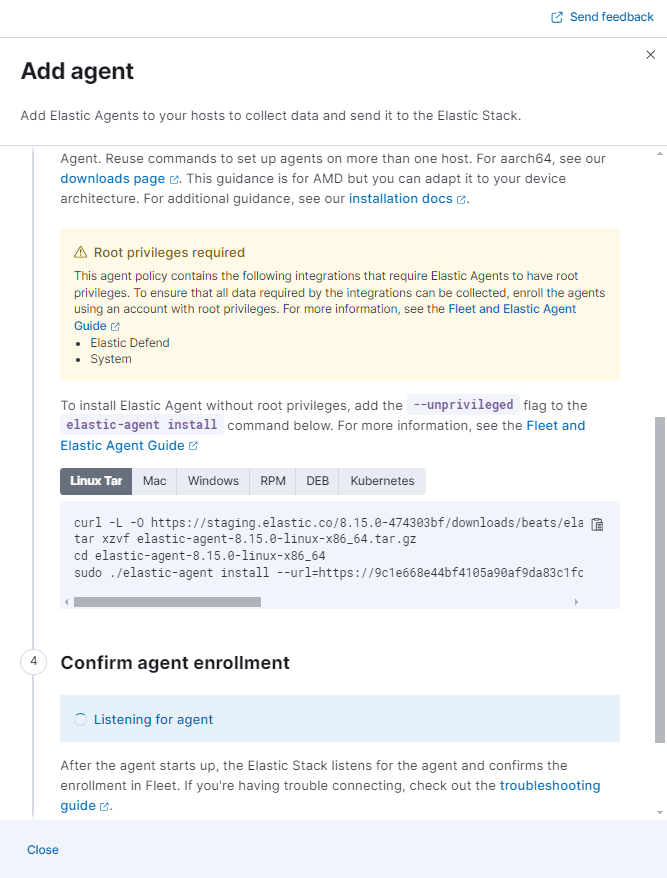Open the Windows commands tab
667x878 pixels.
[x=213, y=481]
